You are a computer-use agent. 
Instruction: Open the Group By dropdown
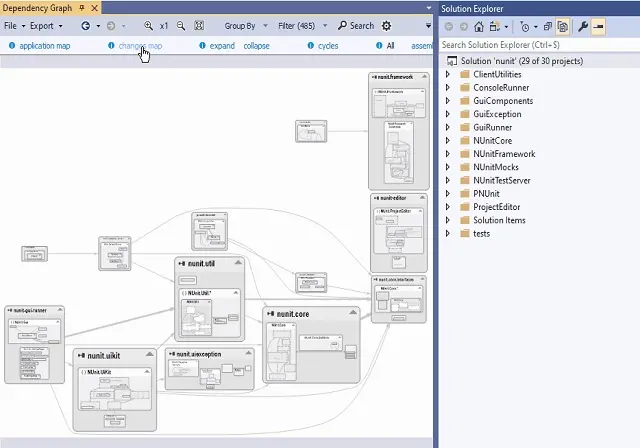pos(242,25)
